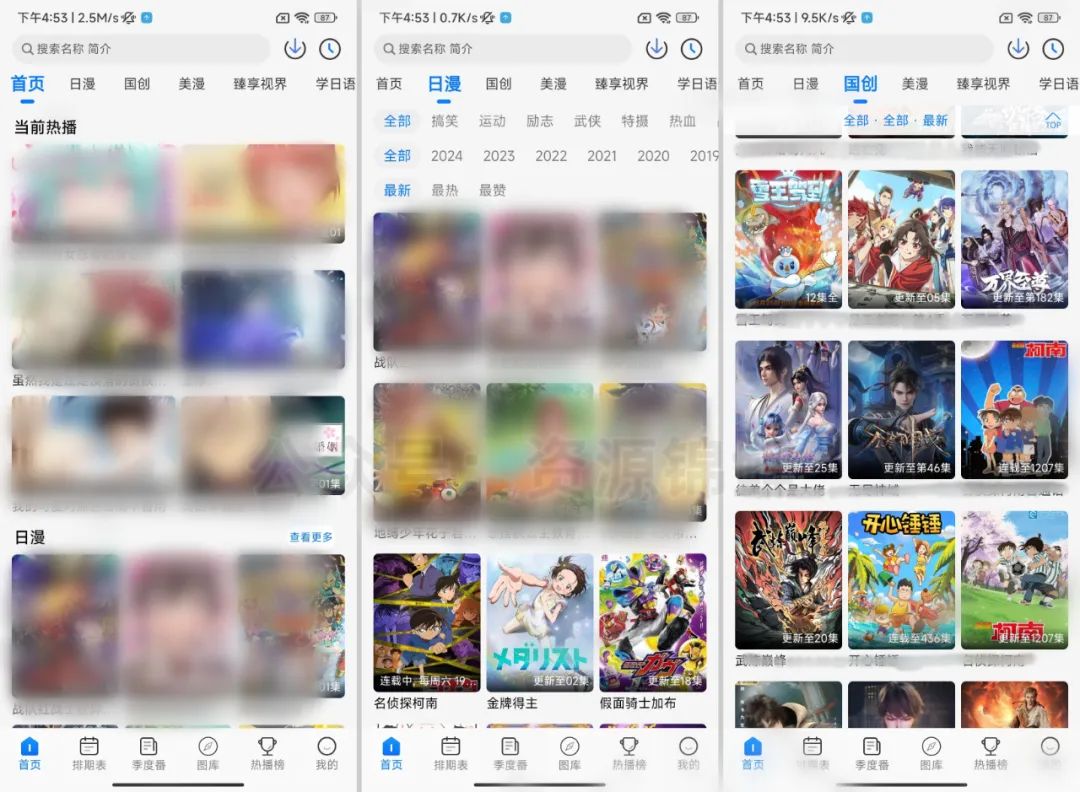Open 季度番 icon on right screen

pos(871,747)
